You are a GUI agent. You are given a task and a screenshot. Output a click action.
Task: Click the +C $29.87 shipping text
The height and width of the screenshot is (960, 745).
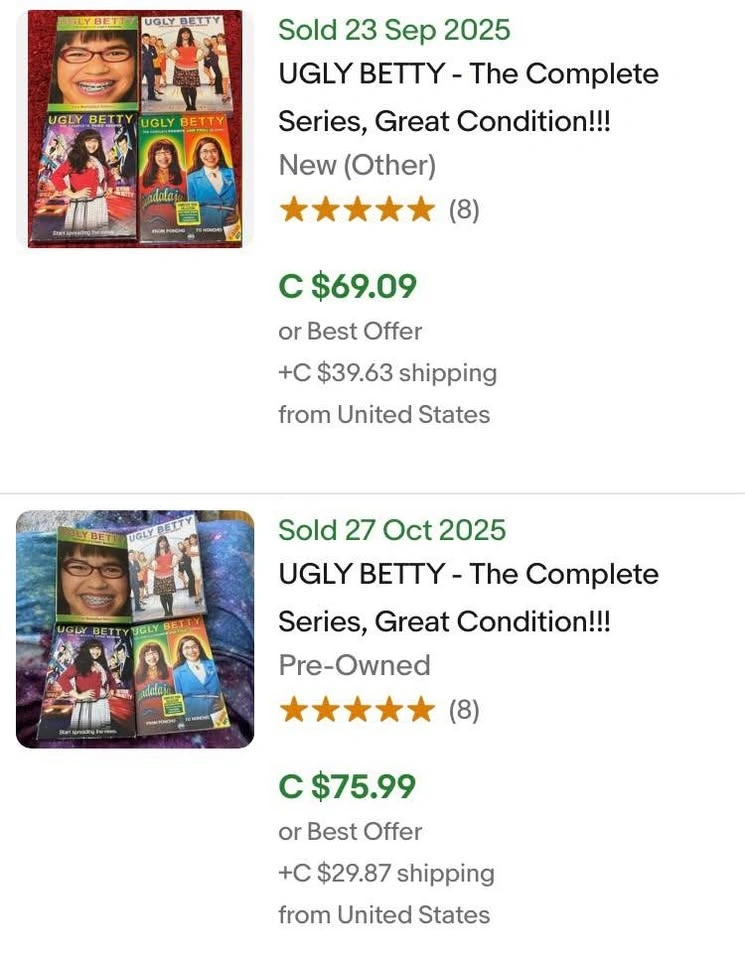(386, 873)
